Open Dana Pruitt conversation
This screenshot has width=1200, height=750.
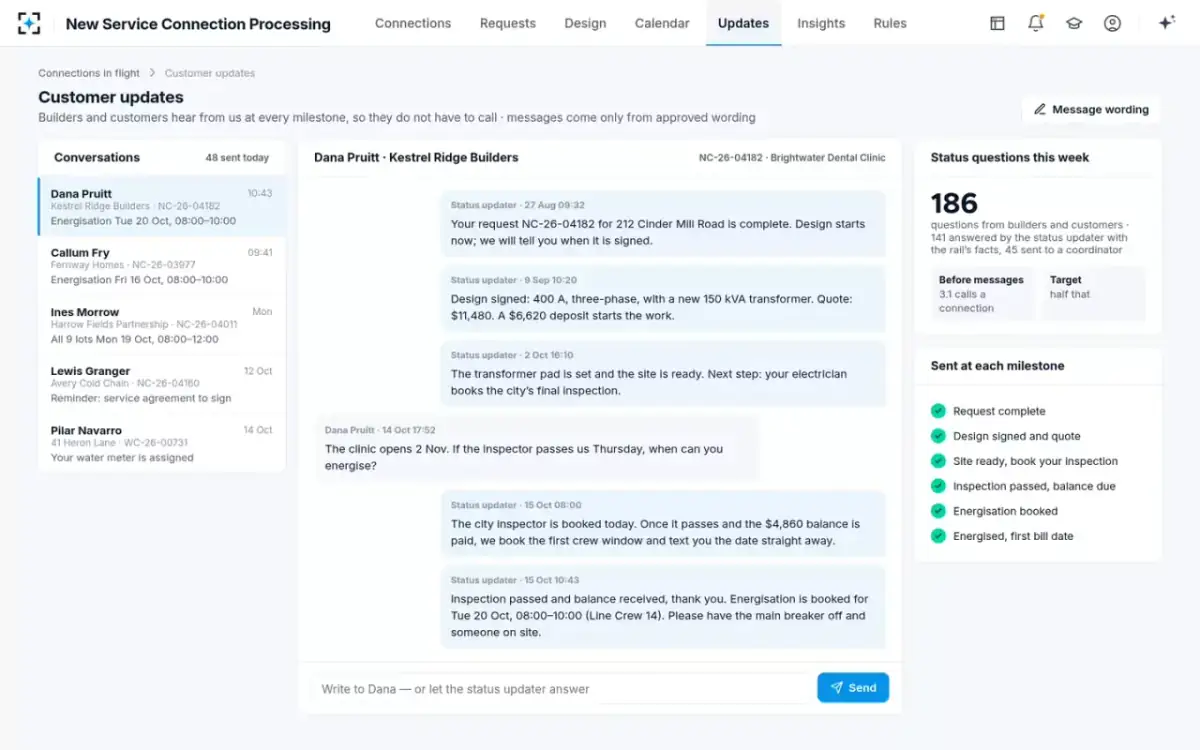tap(162, 207)
